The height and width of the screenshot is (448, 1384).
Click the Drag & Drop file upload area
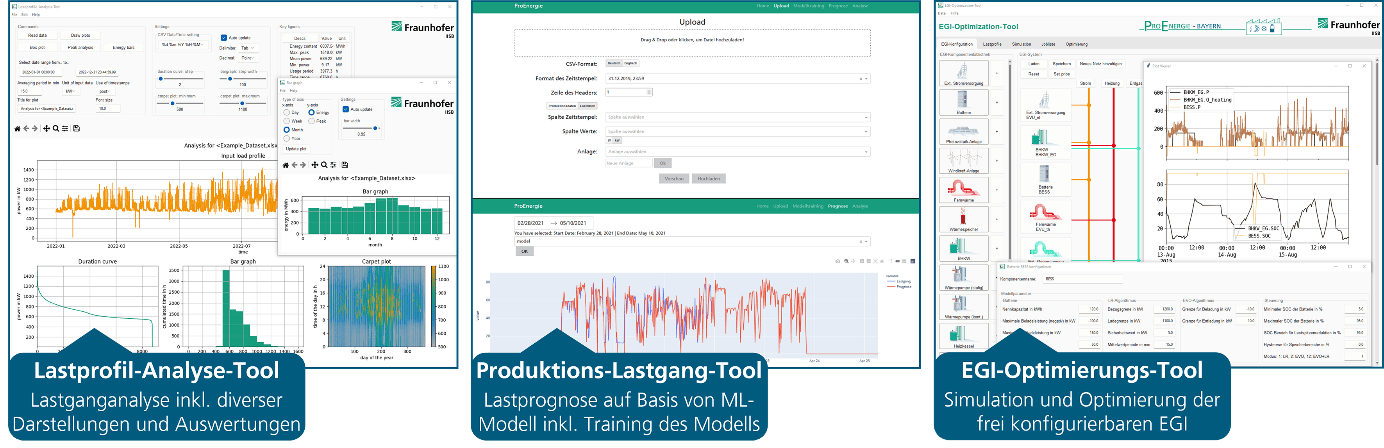click(x=694, y=42)
